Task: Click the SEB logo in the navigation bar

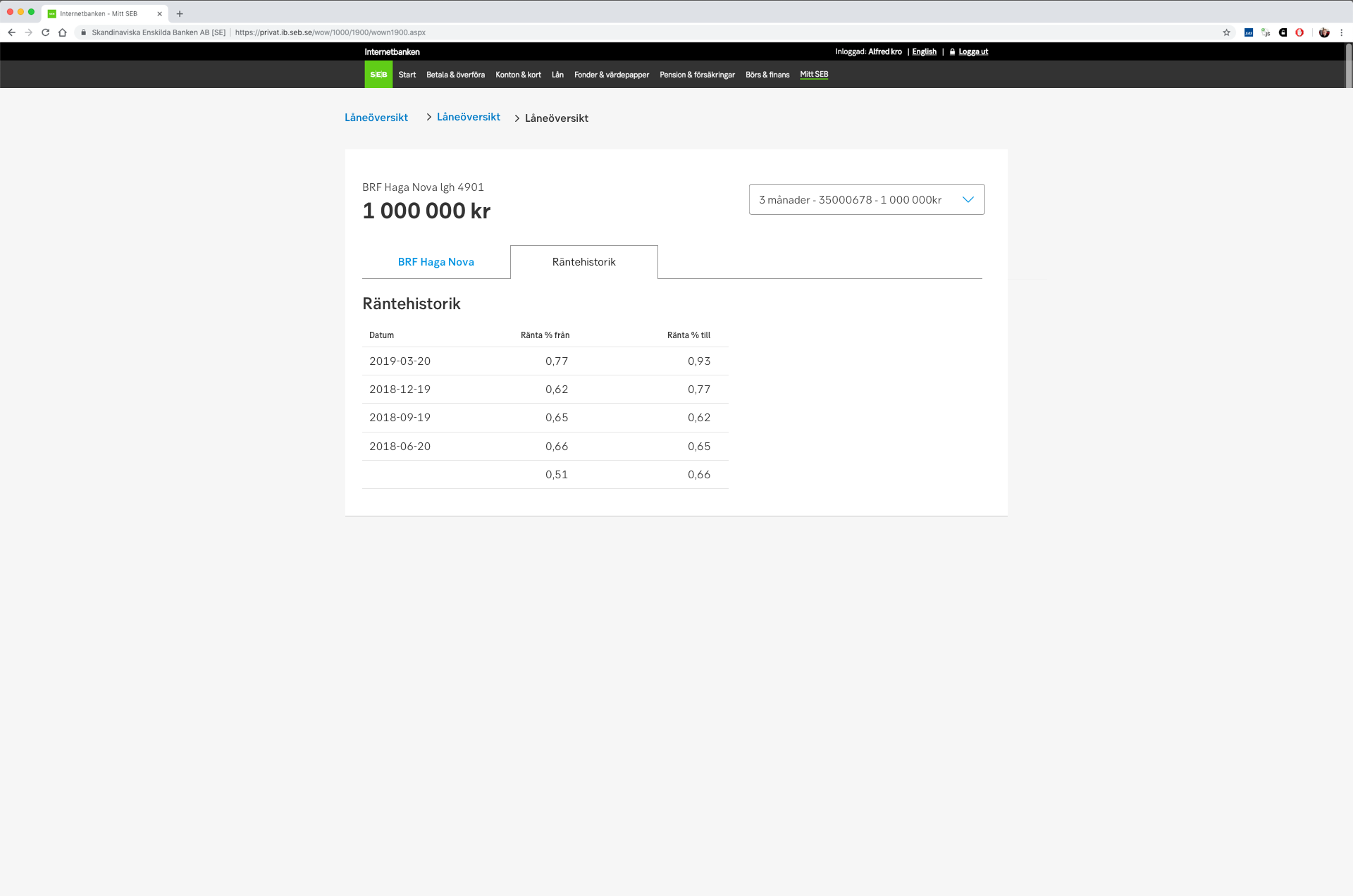Action: pos(378,74)
